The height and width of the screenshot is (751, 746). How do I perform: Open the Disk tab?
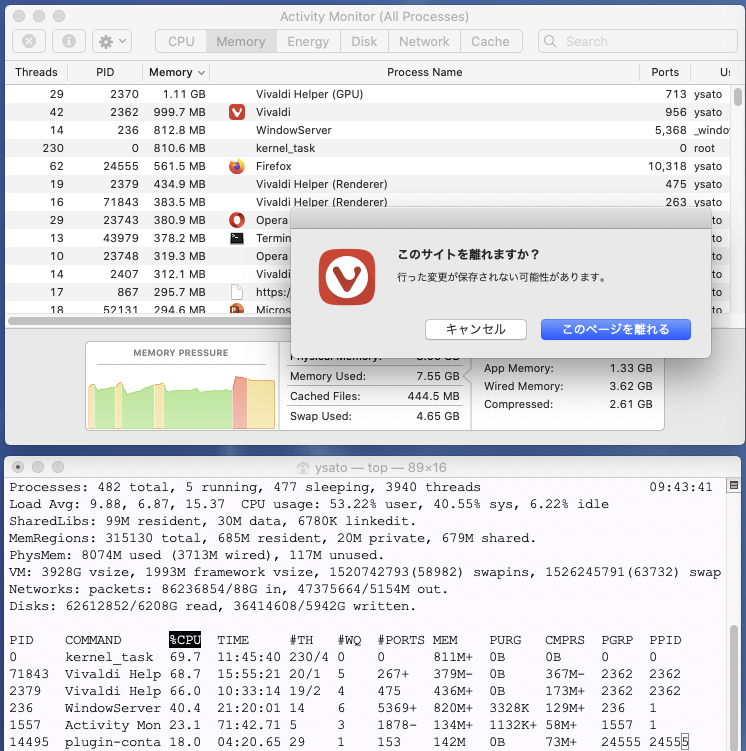[x=364, y=41]
